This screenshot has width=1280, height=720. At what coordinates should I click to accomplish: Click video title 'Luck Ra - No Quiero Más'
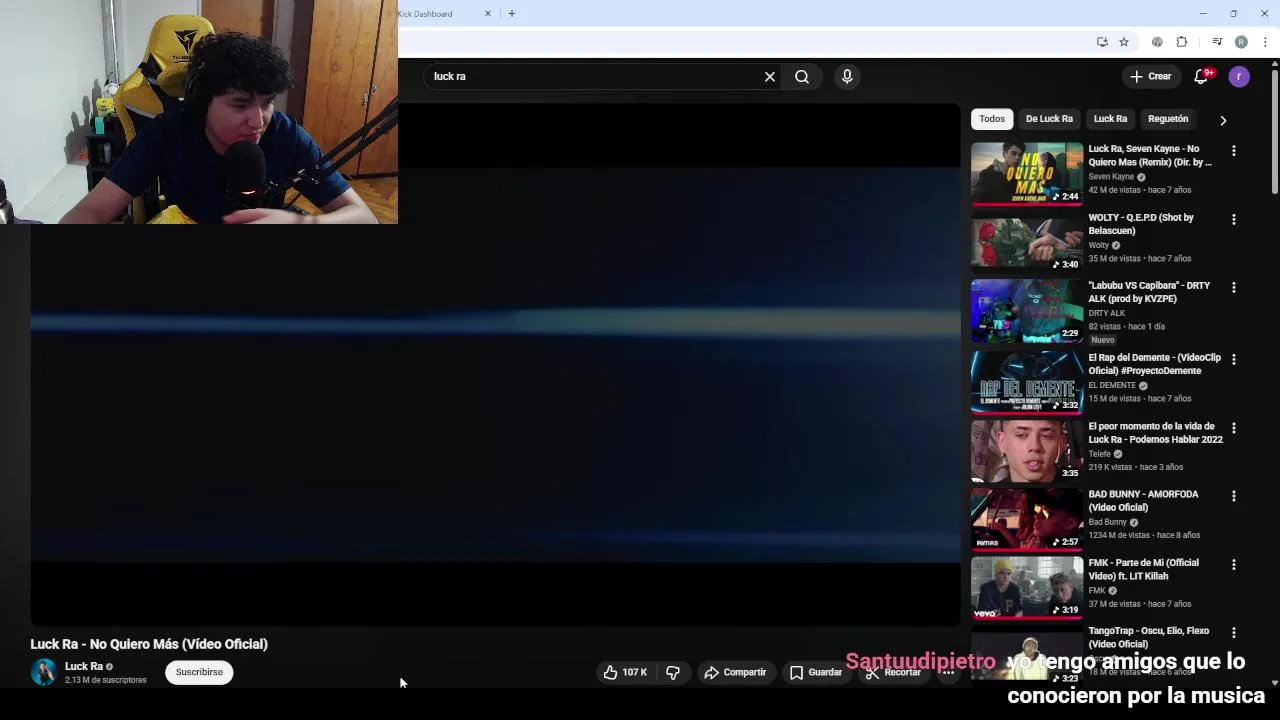[149, 644]
